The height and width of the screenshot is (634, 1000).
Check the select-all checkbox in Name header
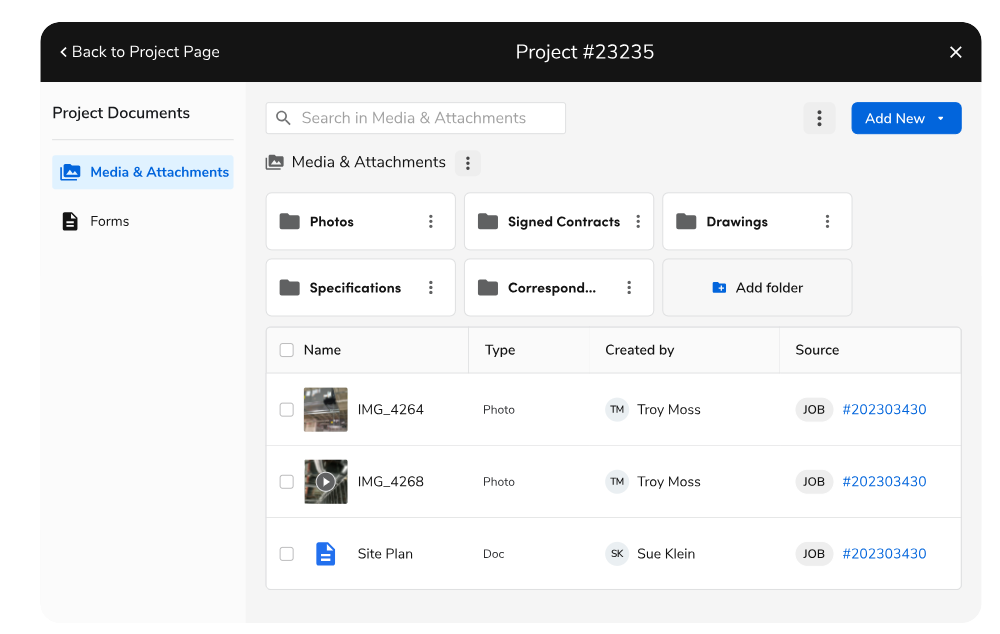(287, 350)
